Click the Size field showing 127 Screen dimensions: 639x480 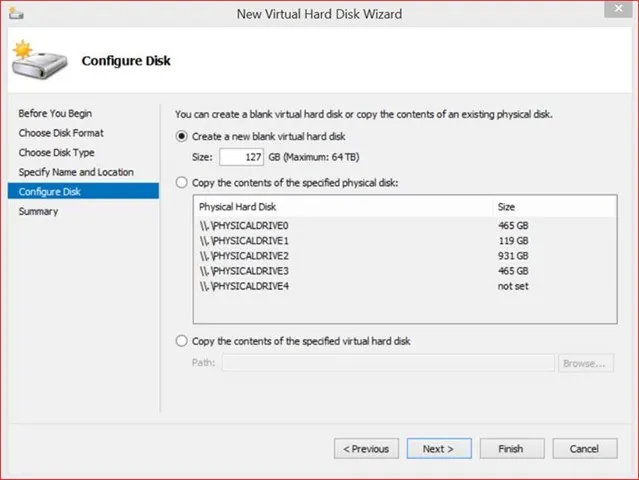tap(241, 157)
